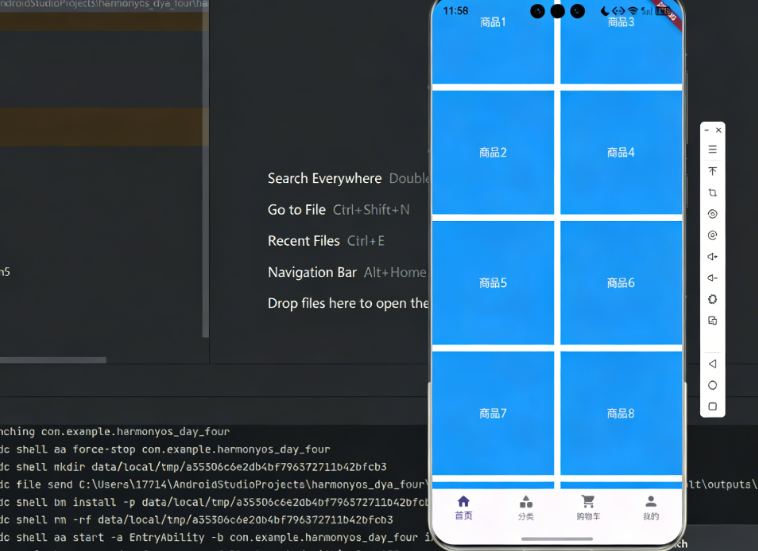
Task: Open the 购物车 shopping cart tab
Action: [588, 508]
